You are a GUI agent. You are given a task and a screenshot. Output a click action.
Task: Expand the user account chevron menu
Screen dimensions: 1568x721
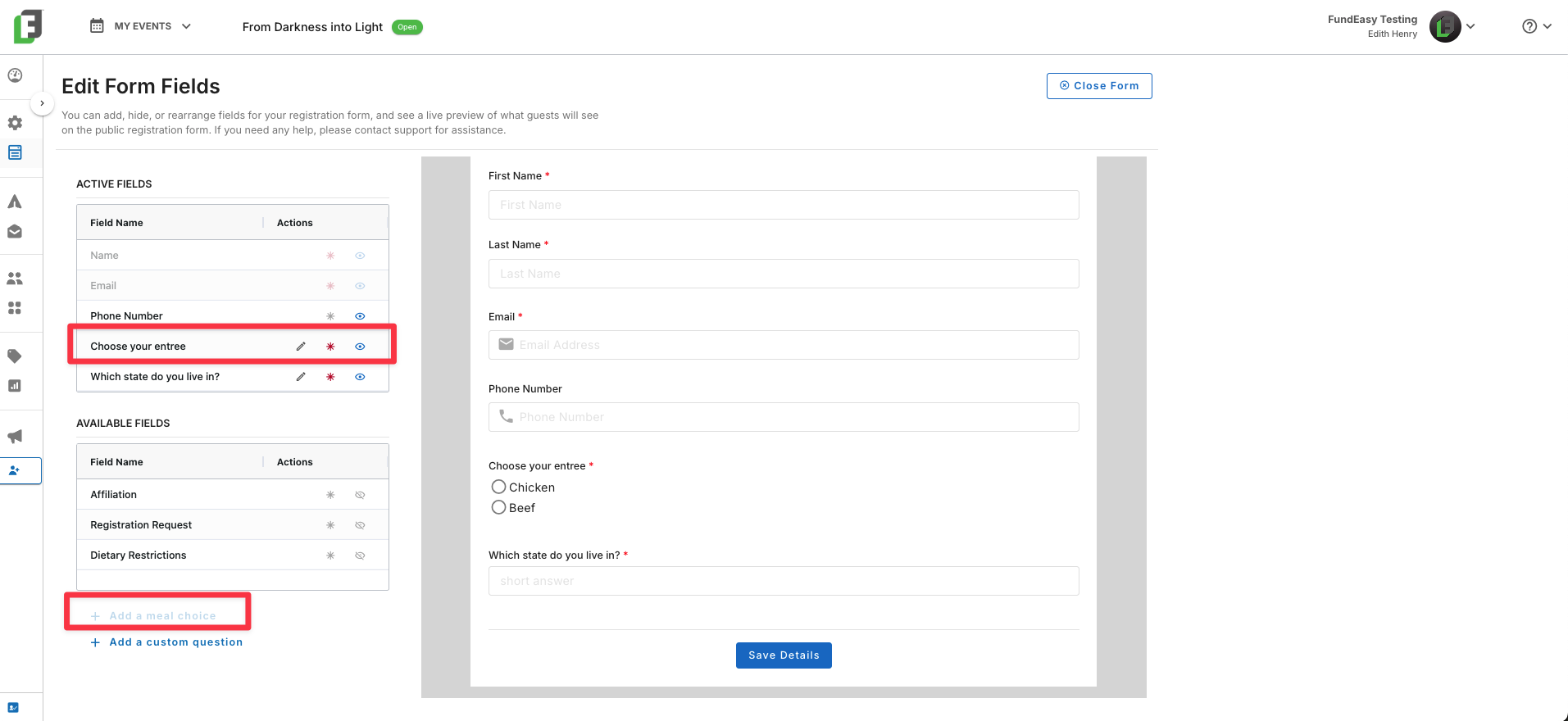(1470, 26)
